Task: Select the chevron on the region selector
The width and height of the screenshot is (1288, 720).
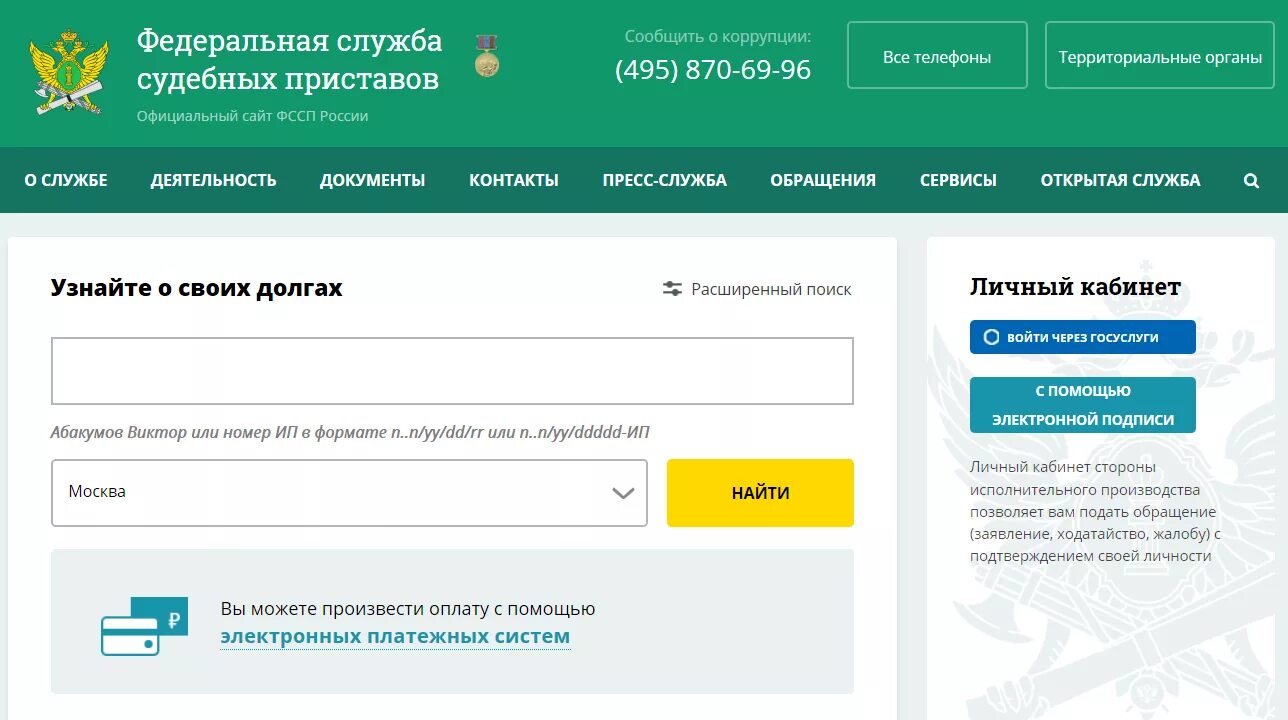Action: 623,492
